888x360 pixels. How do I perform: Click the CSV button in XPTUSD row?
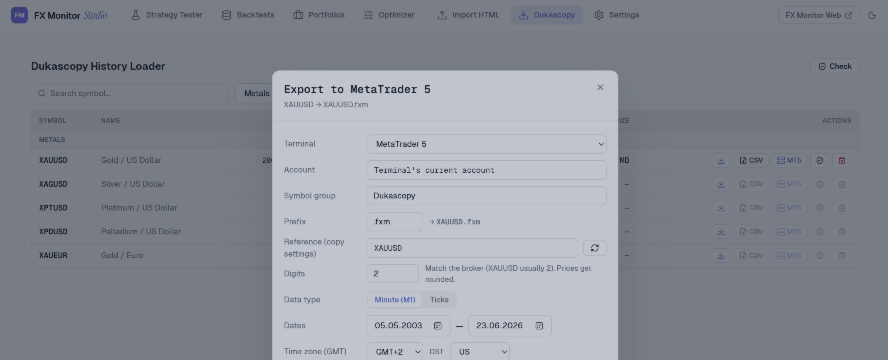coord(751,208)
